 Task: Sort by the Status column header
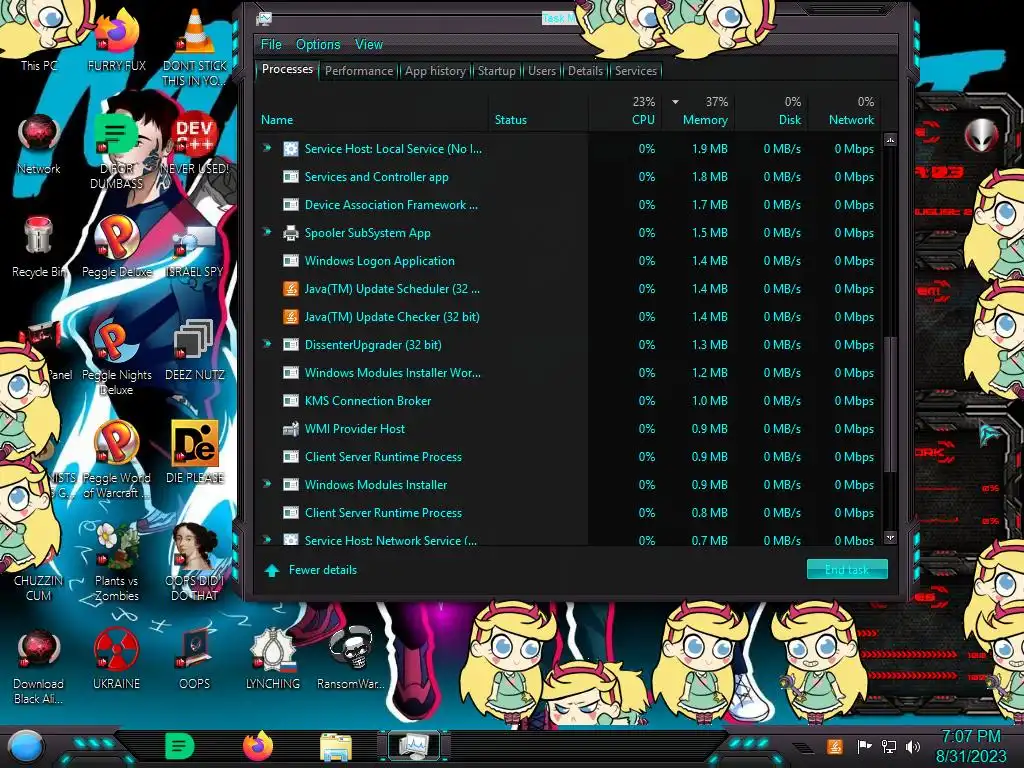pos(539,112)
